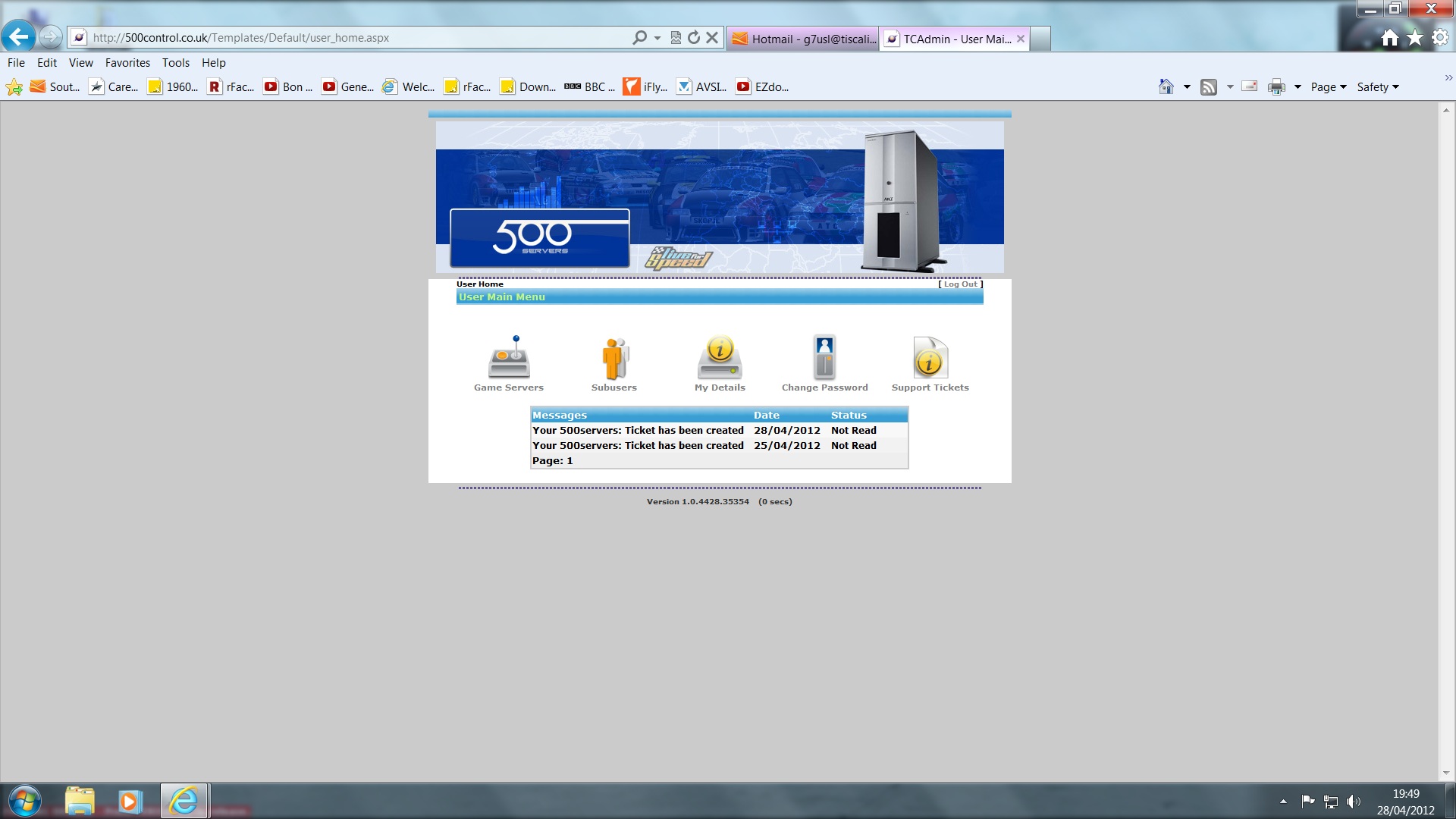Open the Change Password icon
1456x819 pixels.
click(824, 358)
